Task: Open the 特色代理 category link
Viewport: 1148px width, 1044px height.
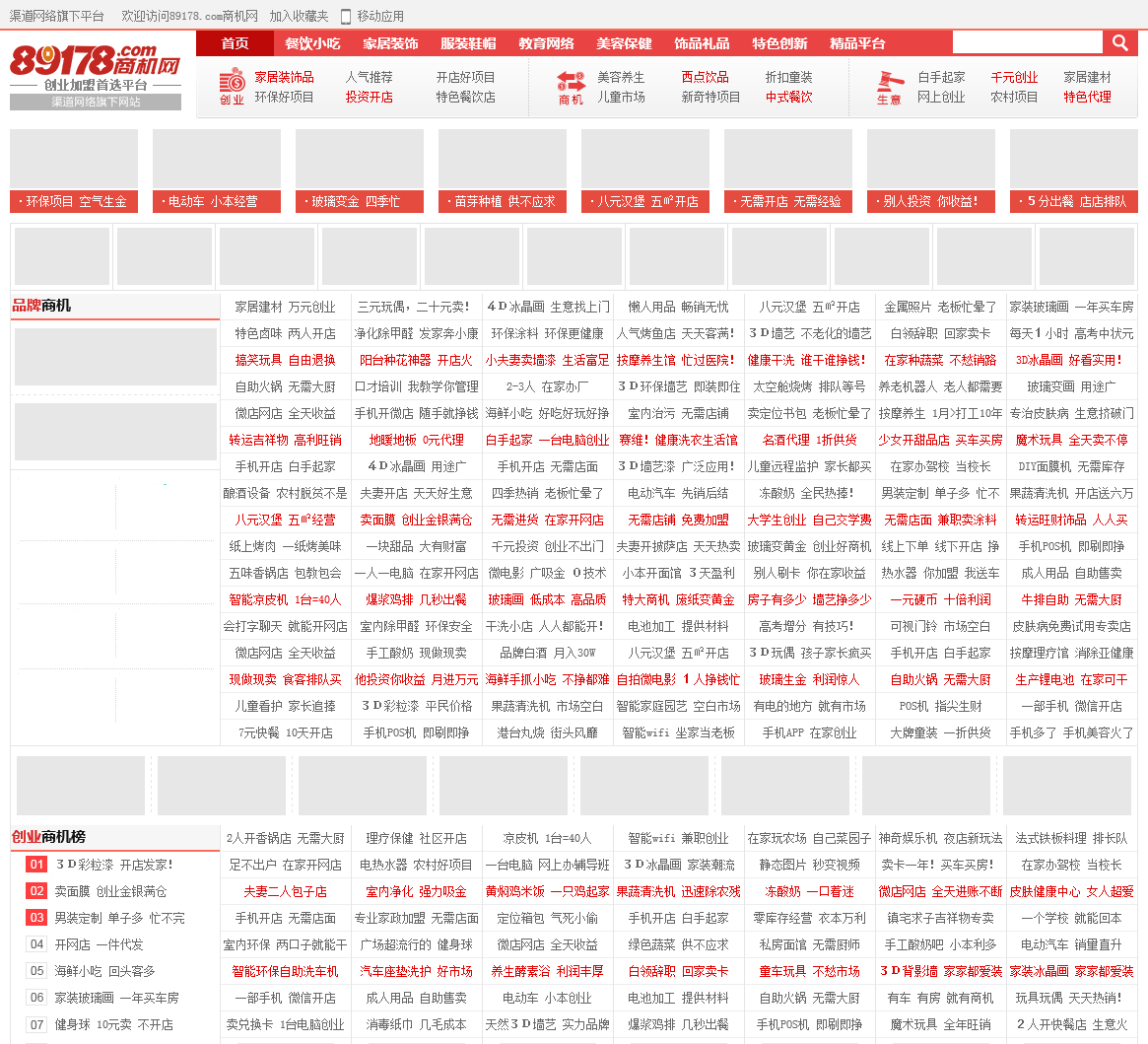Action: point(1087,97)
